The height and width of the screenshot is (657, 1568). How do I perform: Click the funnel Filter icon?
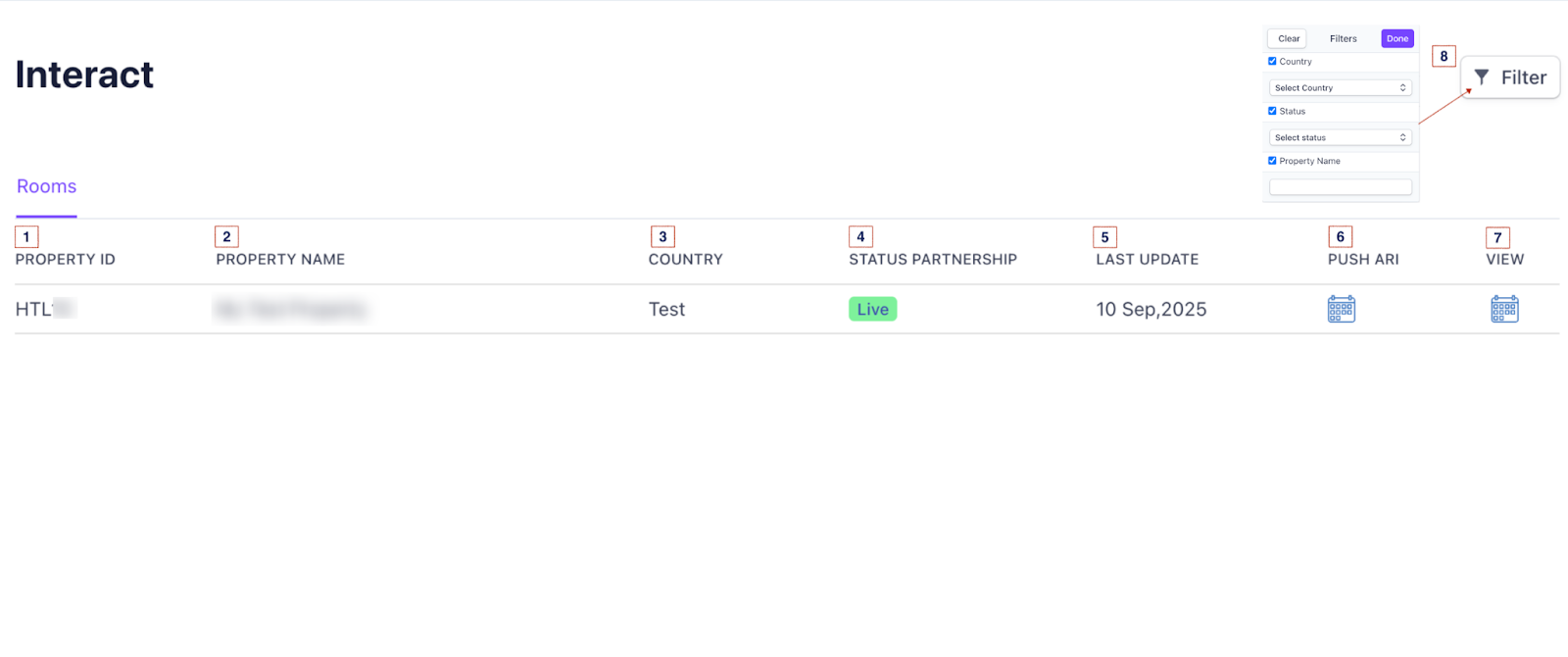tap(1482, 77)
